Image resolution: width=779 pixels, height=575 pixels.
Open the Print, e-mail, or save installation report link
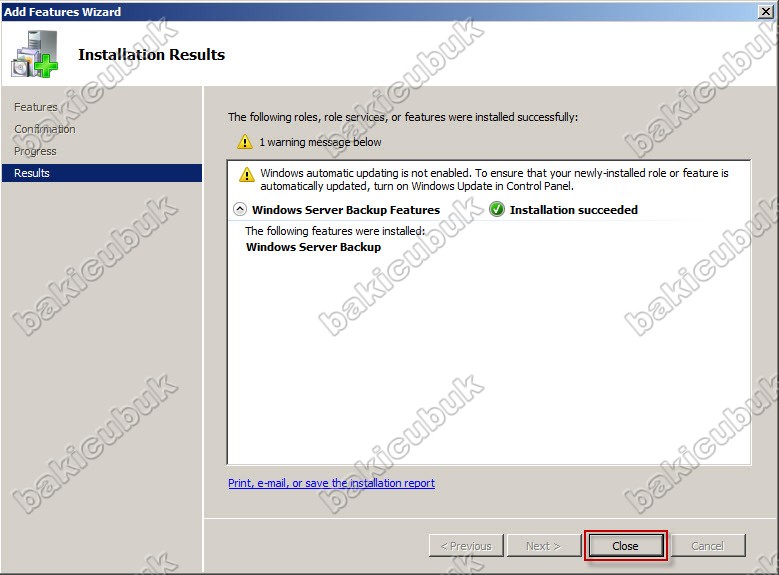pos(331,483)
